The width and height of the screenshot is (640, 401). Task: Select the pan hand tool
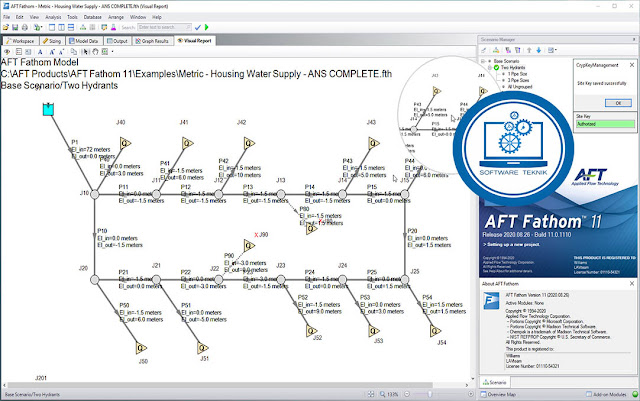(x=95, y=52)
